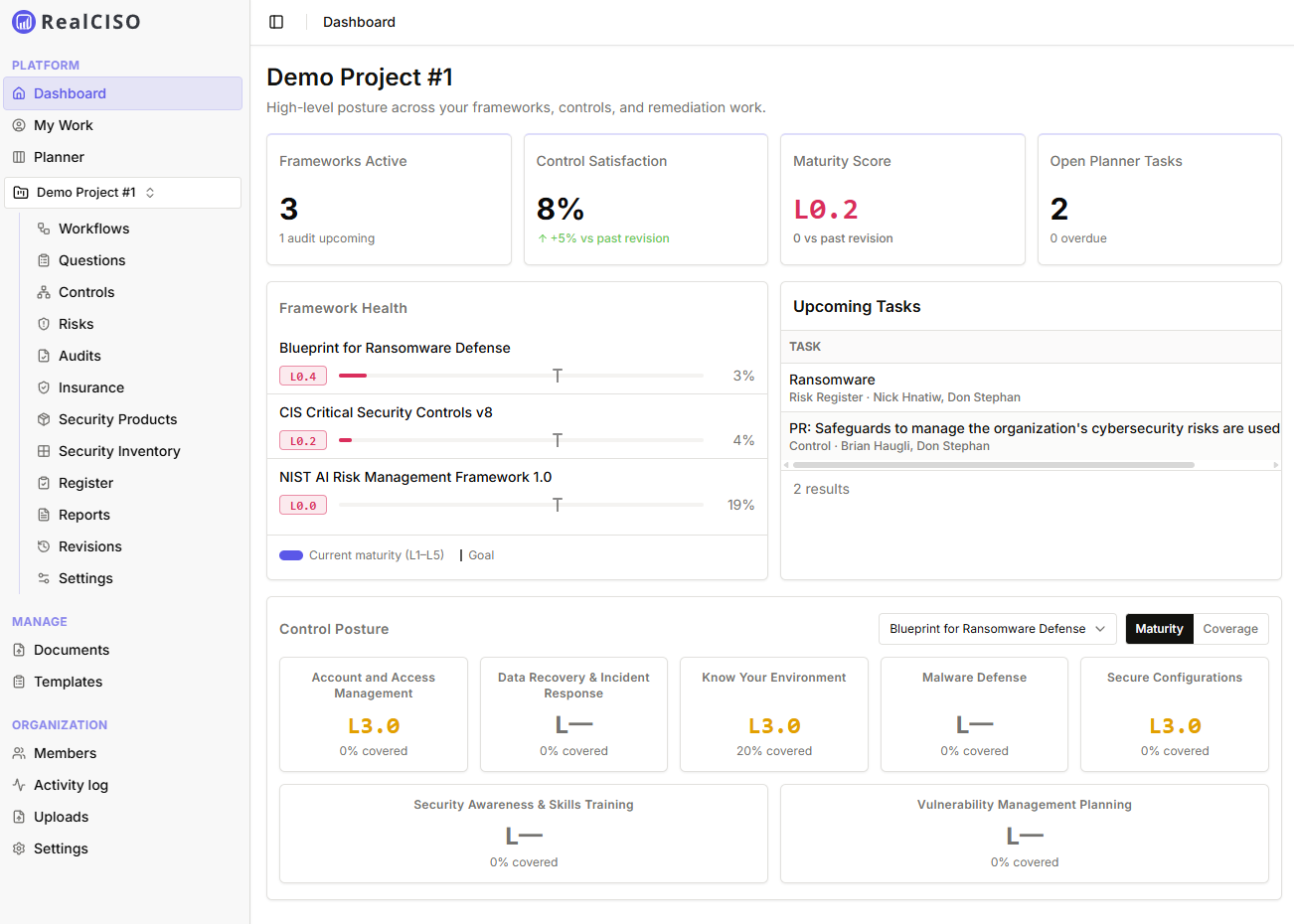Click the "2 results" text

[821, 489]
